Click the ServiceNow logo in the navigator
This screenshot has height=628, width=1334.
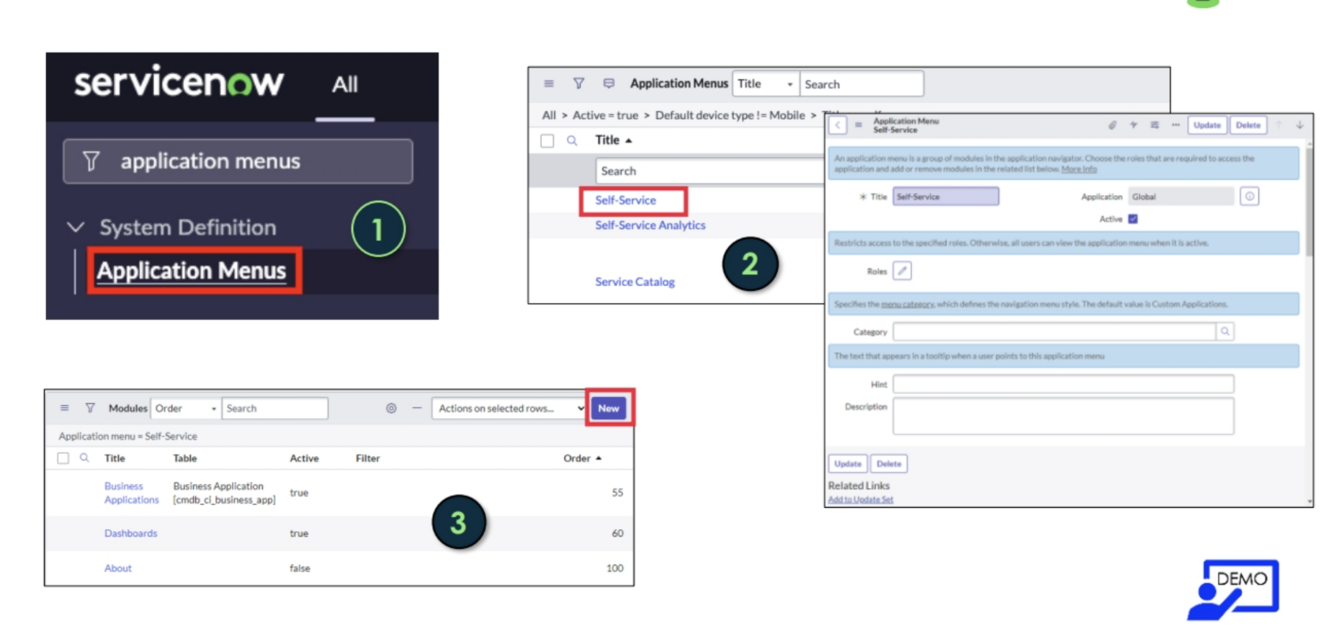179,83
